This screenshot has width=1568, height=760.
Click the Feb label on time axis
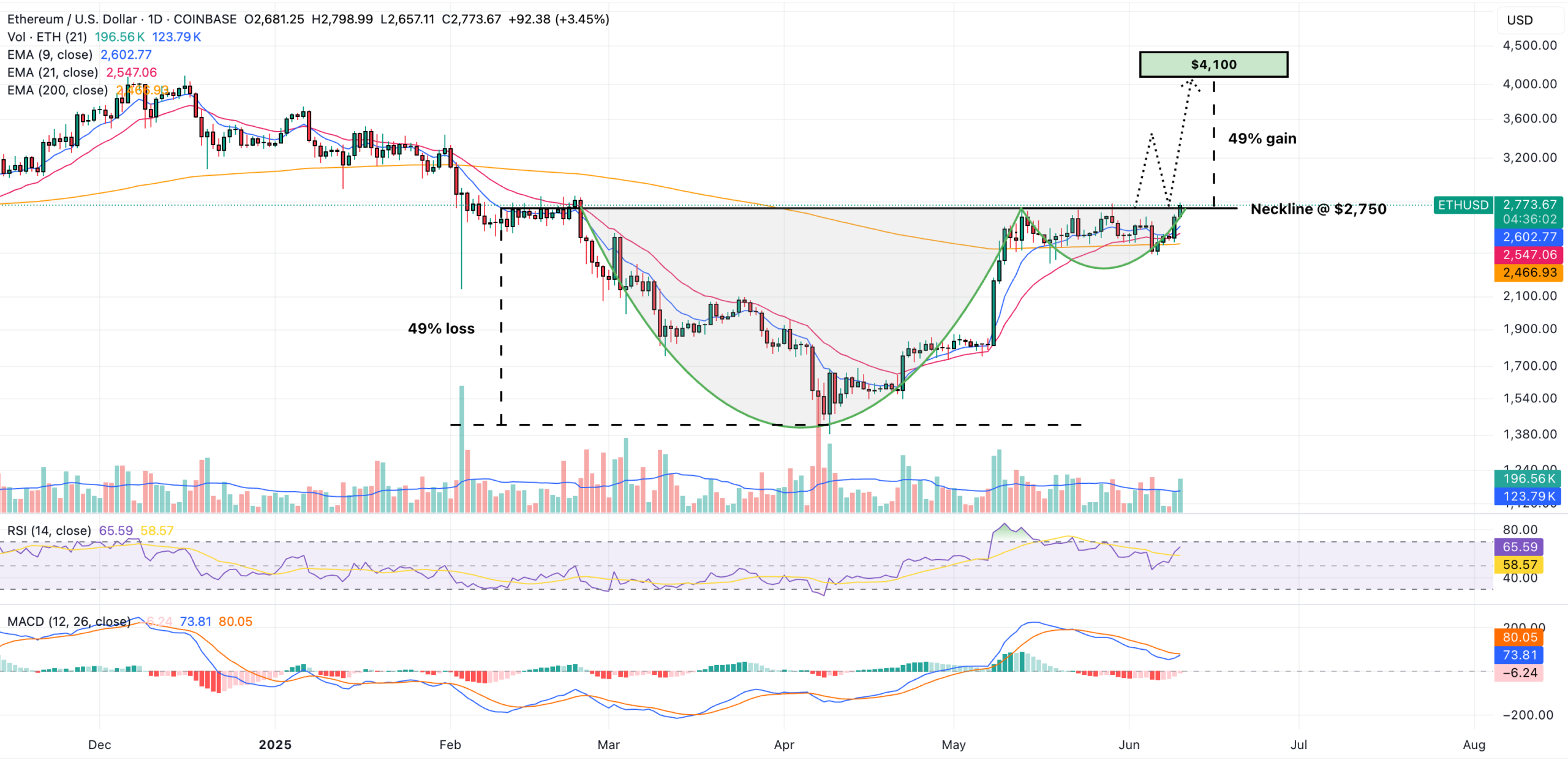[x=450, y=745]
